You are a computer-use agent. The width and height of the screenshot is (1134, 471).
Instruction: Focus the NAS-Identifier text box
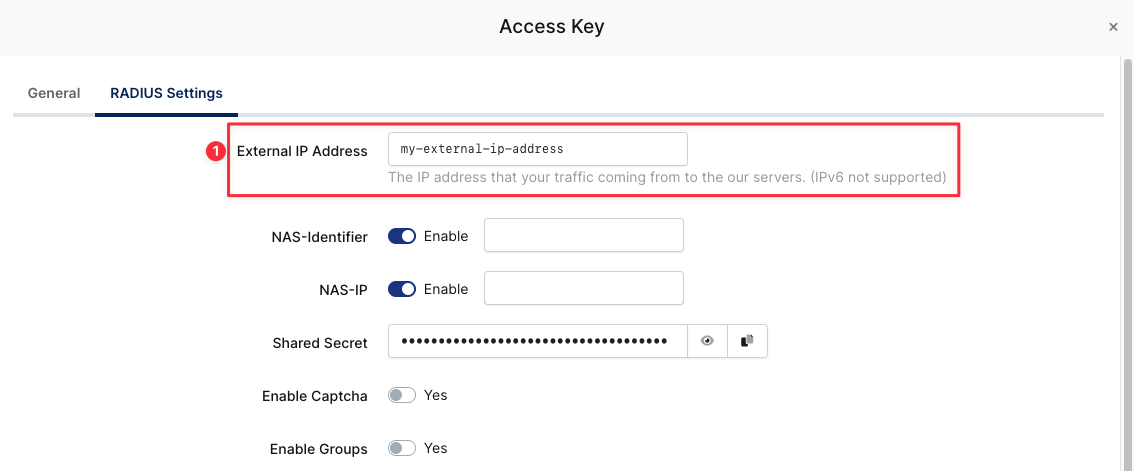(x=583, y=237)
